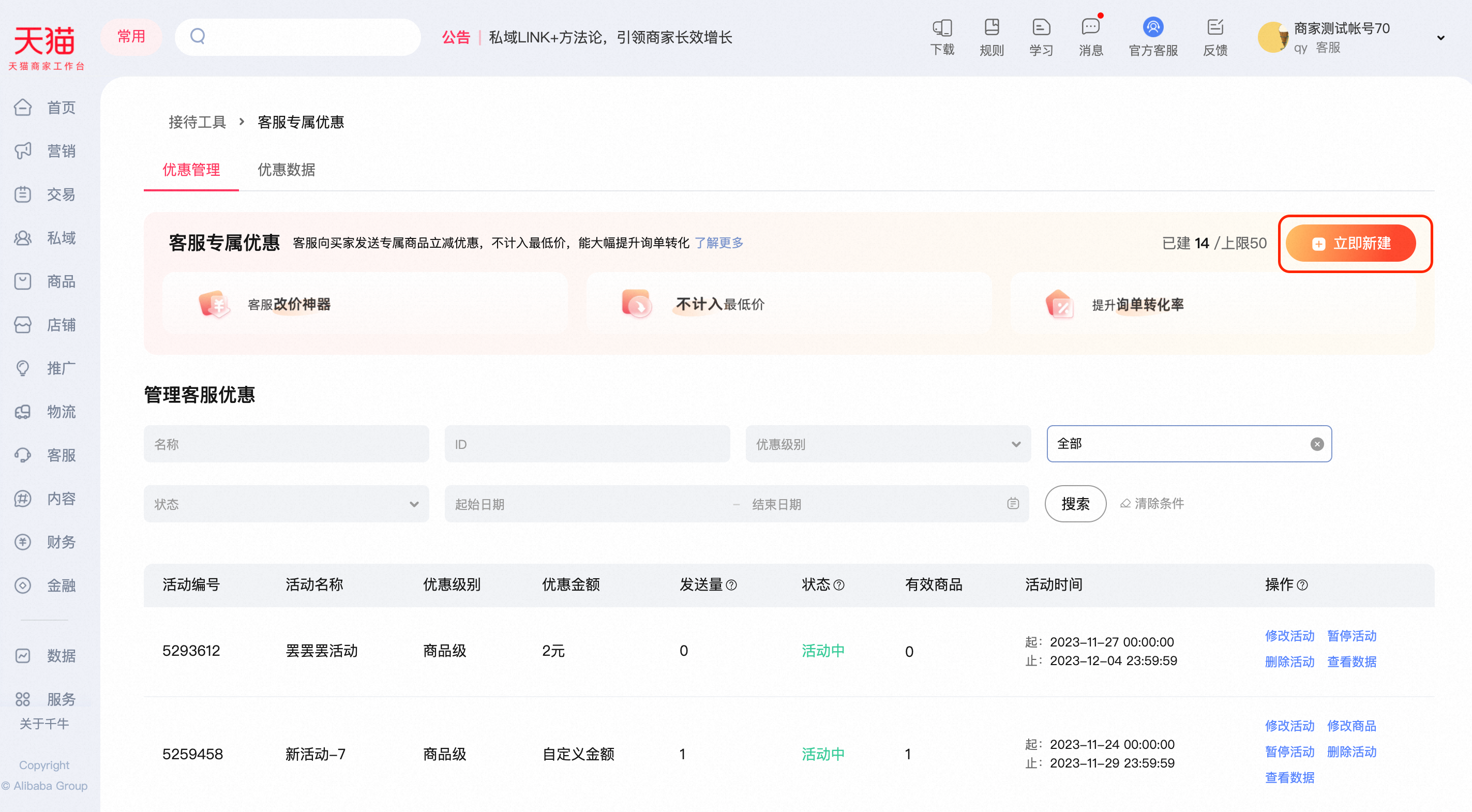Viewport: 1472px width, 812px height.
Task: Click the 天猫 logo
Action: coord(45,48)
